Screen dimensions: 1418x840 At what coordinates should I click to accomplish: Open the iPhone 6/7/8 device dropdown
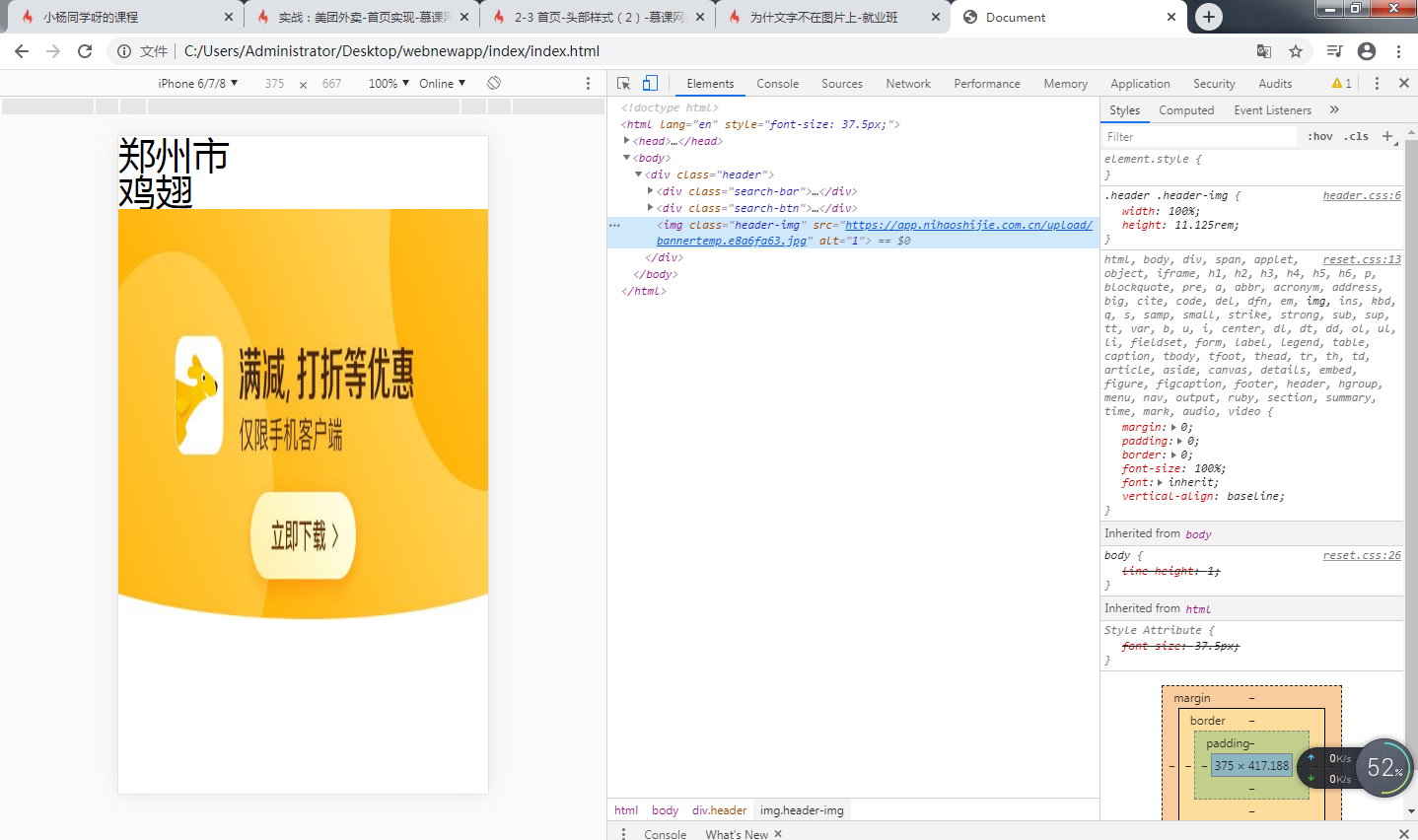(197, 84)
